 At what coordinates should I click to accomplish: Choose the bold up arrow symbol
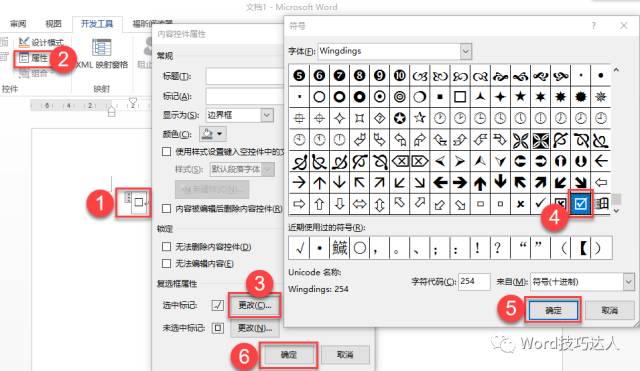pos(480,182)
